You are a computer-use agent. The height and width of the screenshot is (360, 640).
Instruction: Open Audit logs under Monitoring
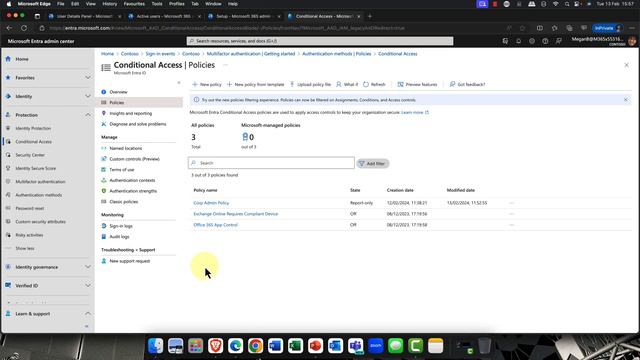[x=119, y=236]
